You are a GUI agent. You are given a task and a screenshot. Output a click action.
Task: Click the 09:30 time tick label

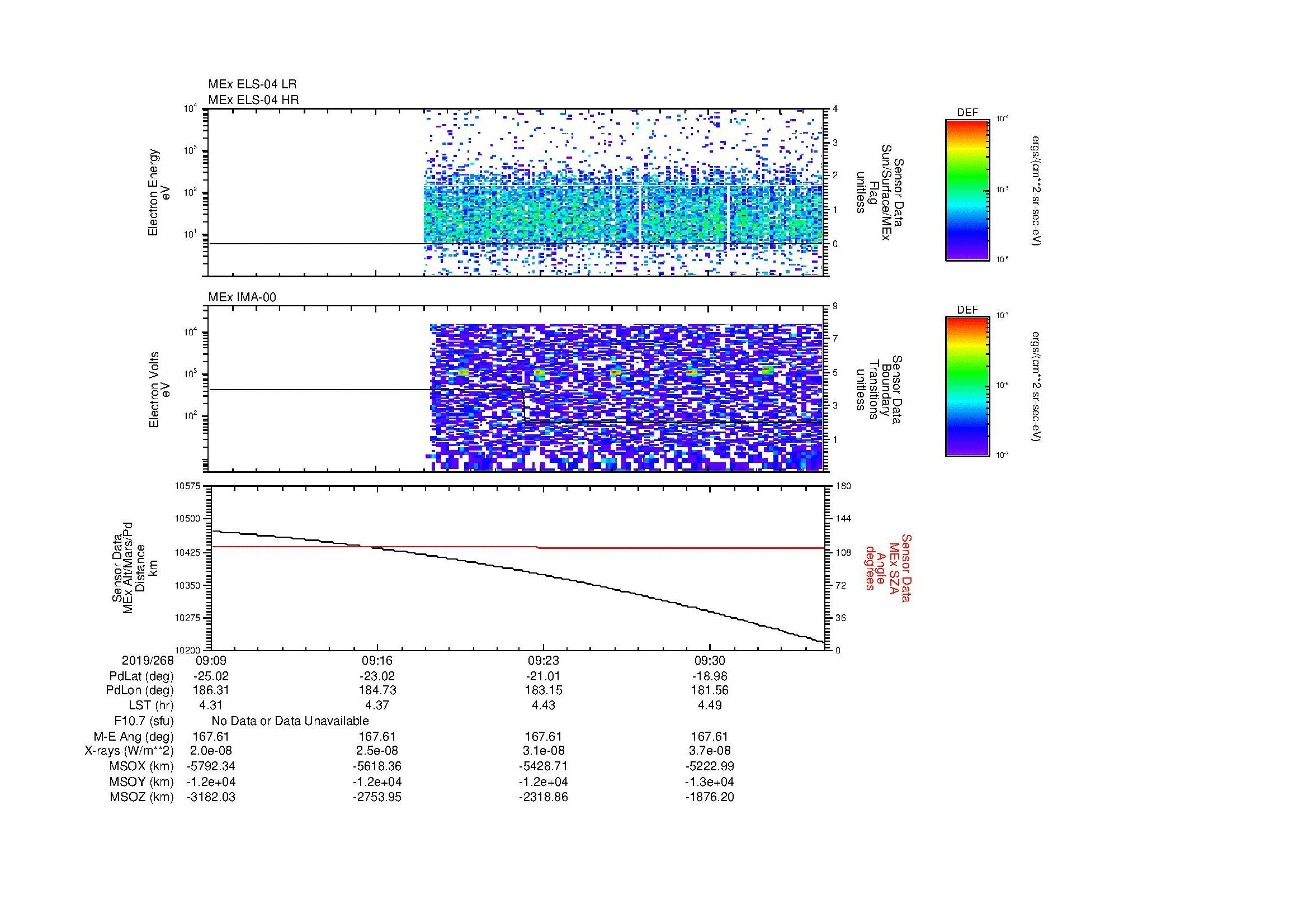tap(710, 660)
